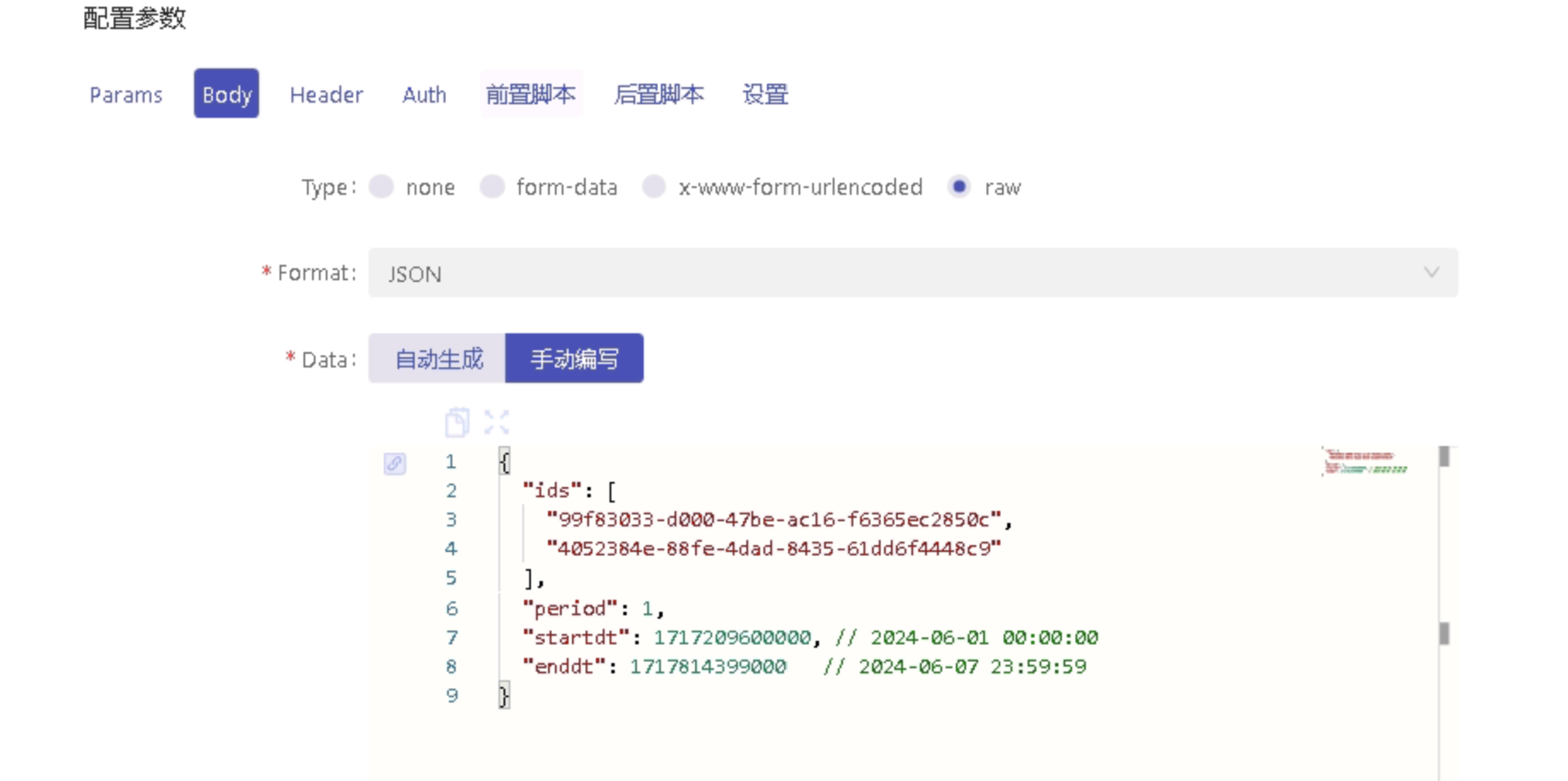Click the startdt value 1717209600000

(x=732, y=637)
